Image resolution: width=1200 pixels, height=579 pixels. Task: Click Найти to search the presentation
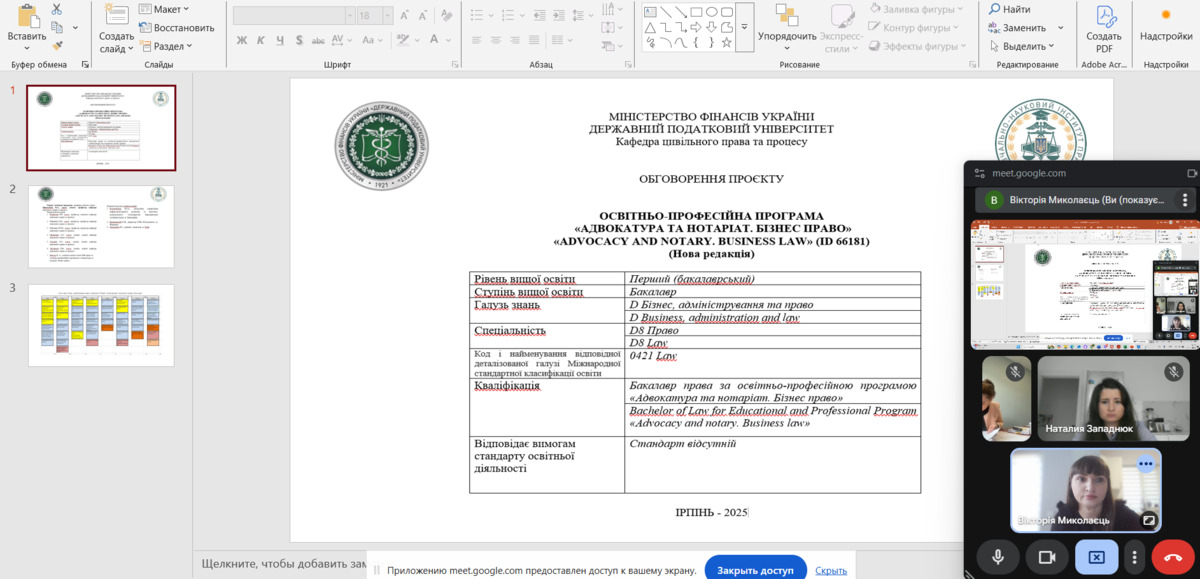(x=1010, y=9)
